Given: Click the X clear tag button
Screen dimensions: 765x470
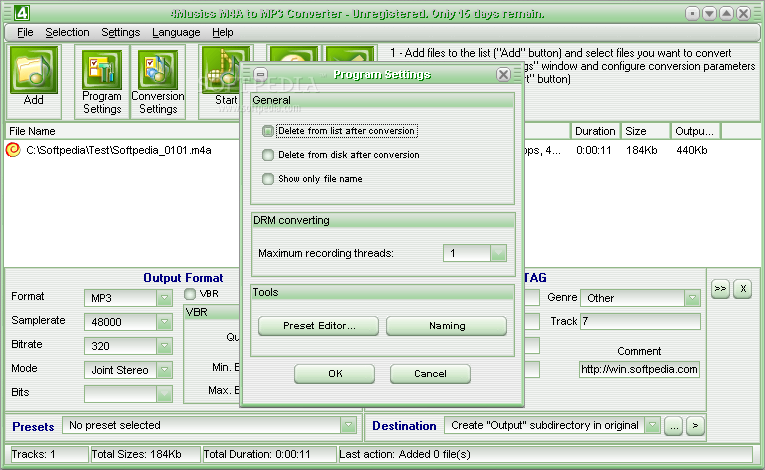Looking at the screenshot, I should pos(743,288).
